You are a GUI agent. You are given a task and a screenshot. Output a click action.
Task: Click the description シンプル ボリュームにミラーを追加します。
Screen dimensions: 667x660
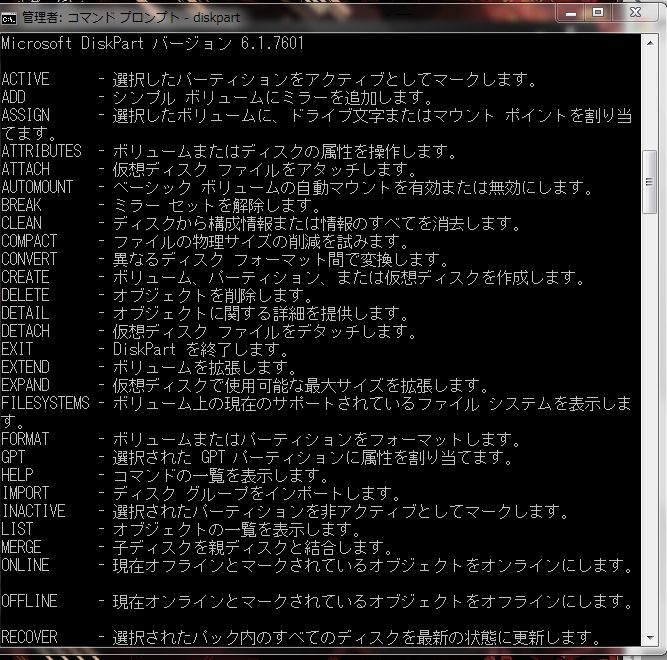(x=272, y=97)
